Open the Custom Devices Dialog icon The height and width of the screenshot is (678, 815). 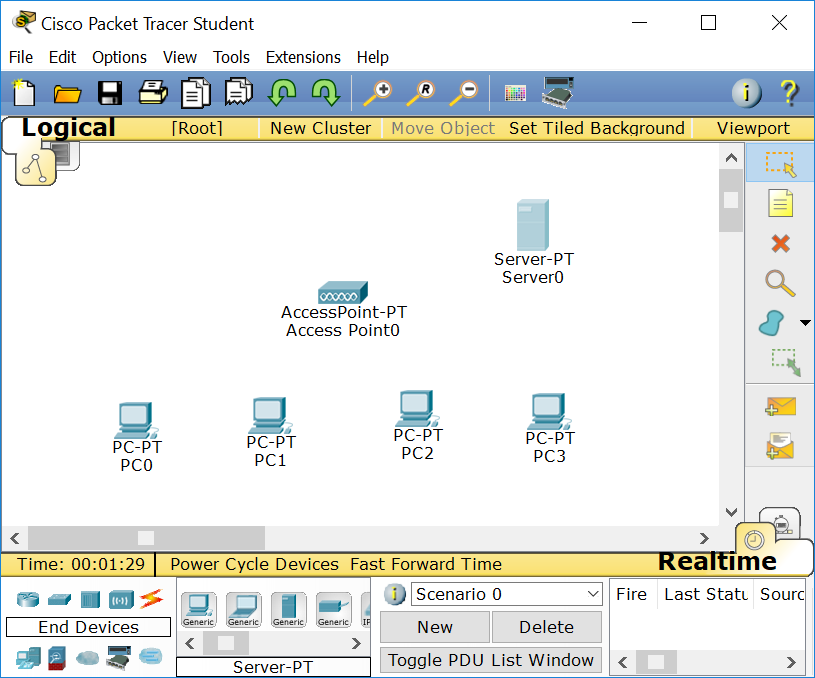(x=558, y=93)
